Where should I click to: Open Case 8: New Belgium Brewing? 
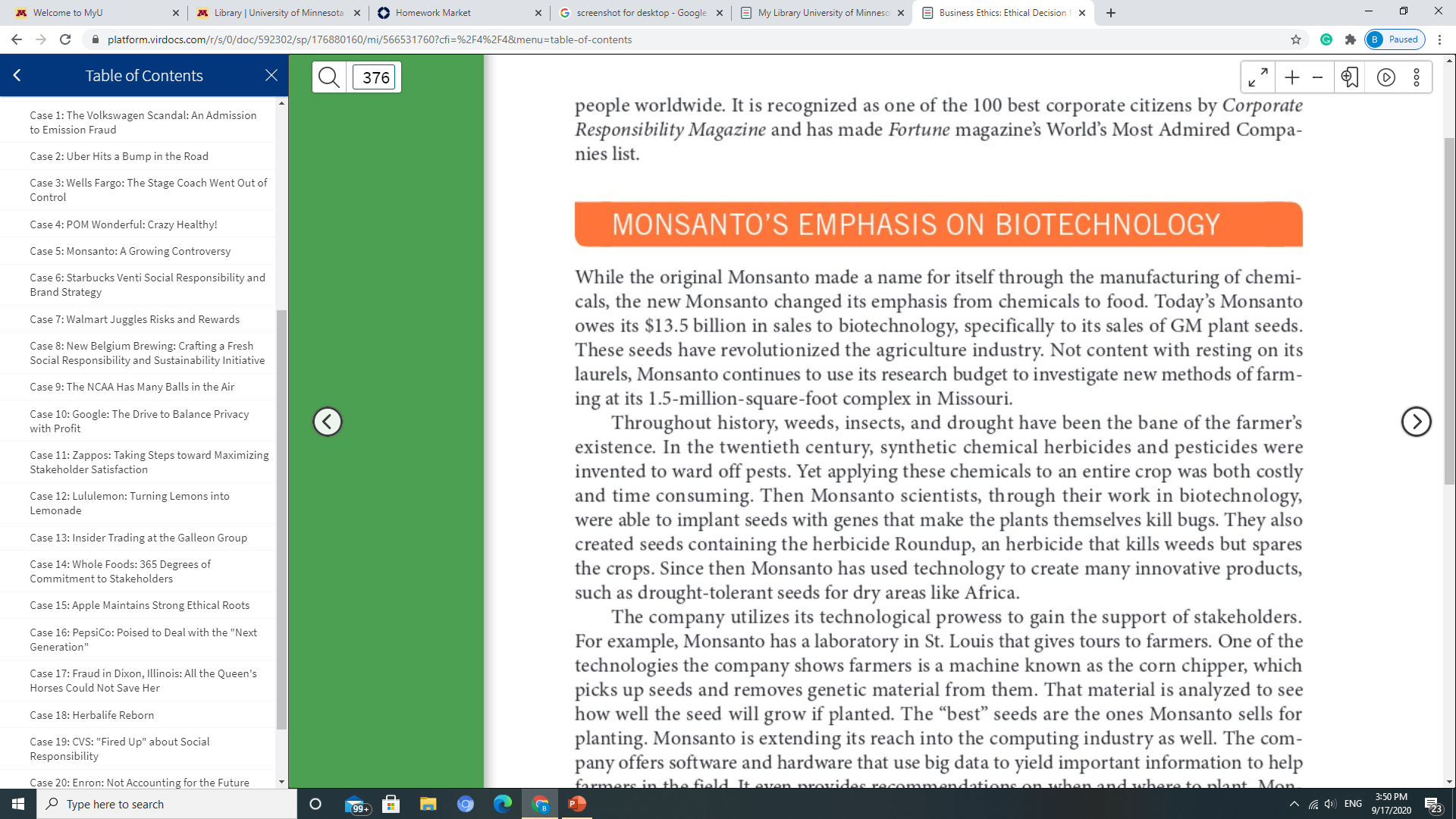pyautogui.click(x=148, y=353)
